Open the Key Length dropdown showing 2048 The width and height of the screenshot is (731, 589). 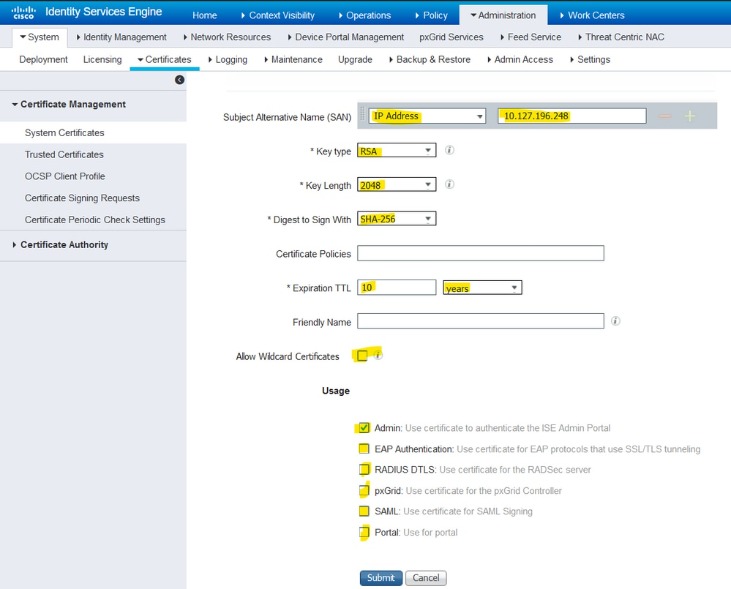(x=397, y=185)
